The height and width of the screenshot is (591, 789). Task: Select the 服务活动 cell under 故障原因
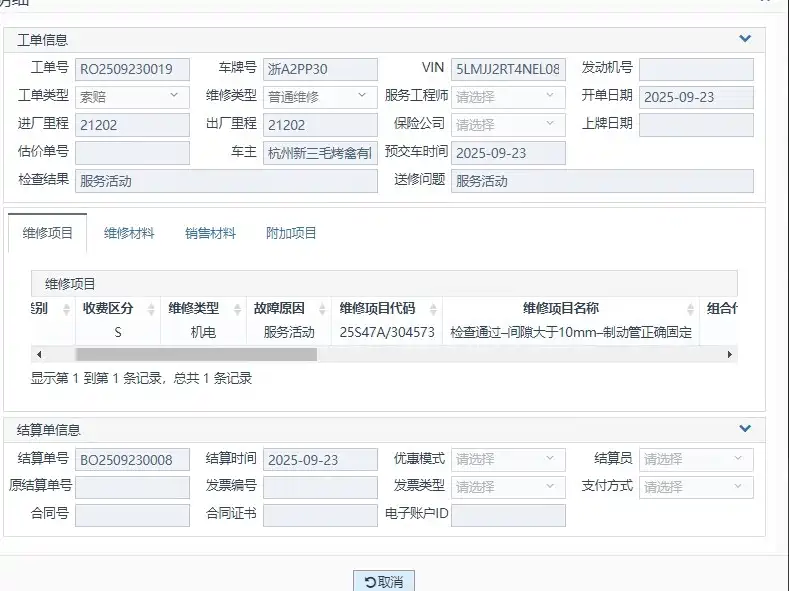coord(289,332)
